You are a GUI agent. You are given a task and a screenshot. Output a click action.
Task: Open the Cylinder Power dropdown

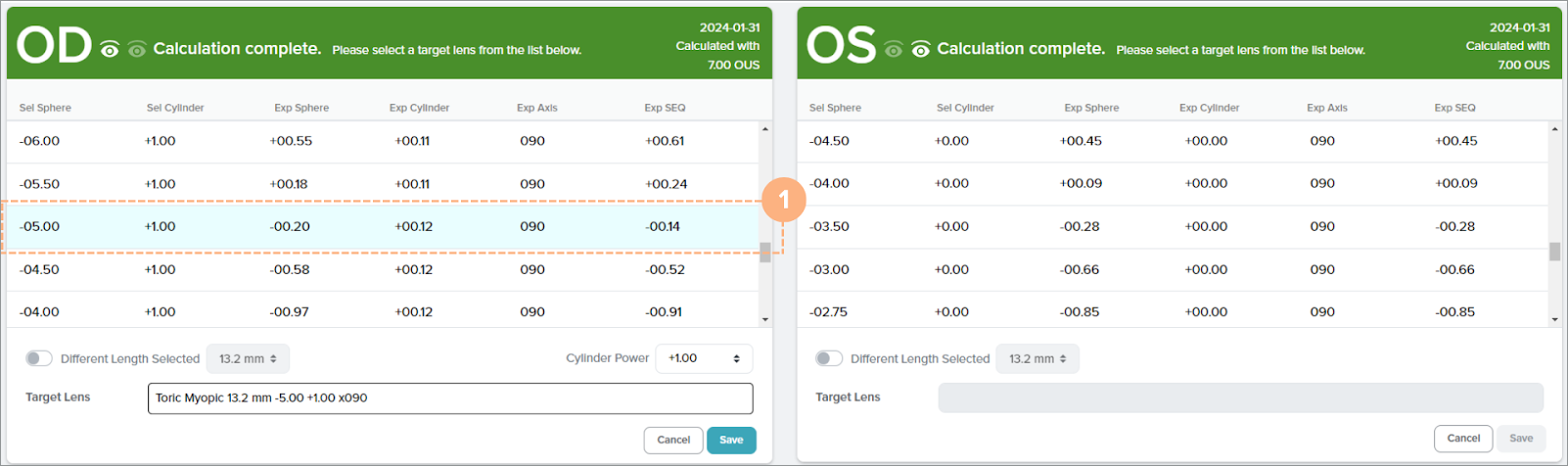tap(703, 358)
